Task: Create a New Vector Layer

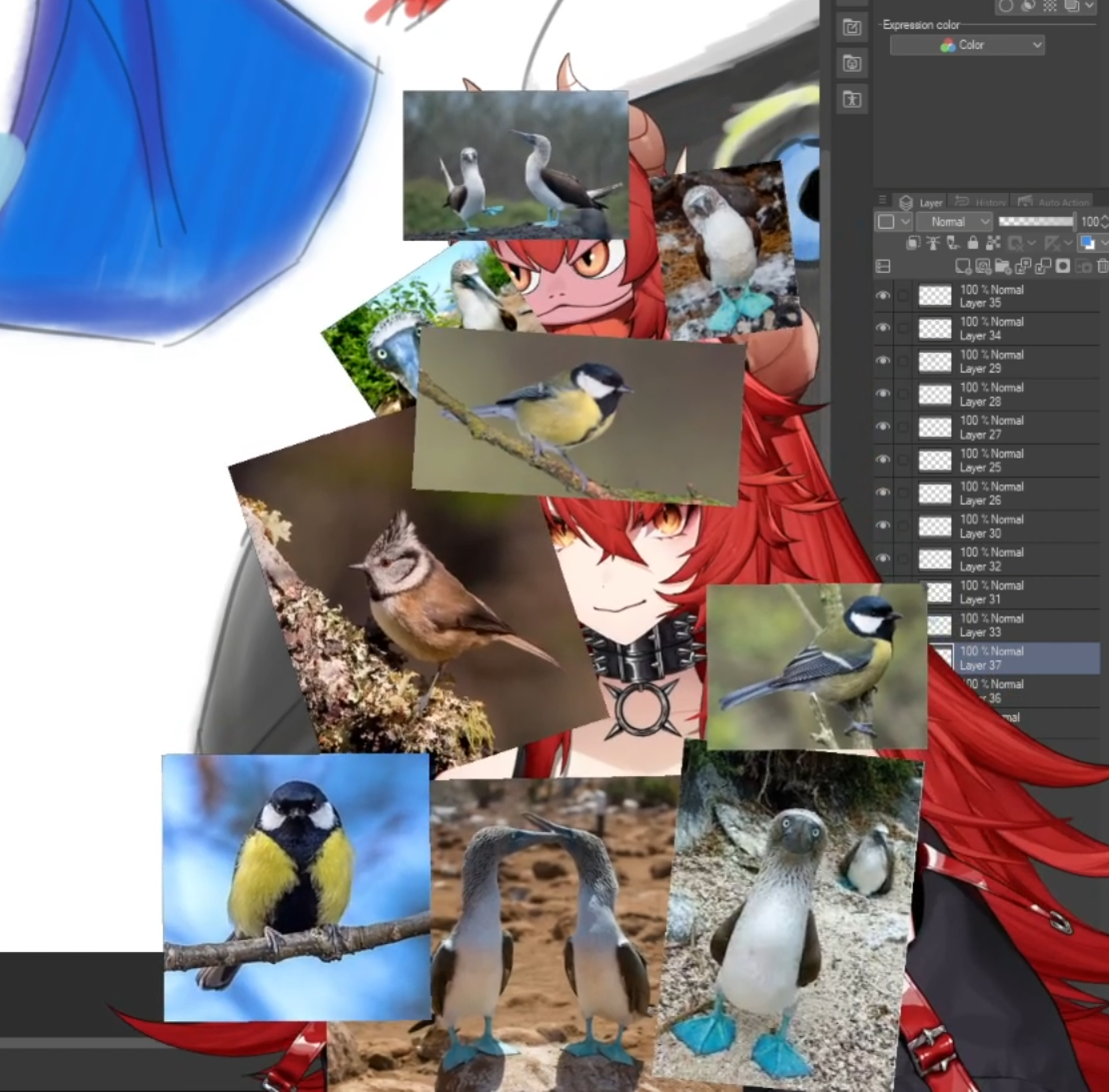Action: [x=983, y=266]
